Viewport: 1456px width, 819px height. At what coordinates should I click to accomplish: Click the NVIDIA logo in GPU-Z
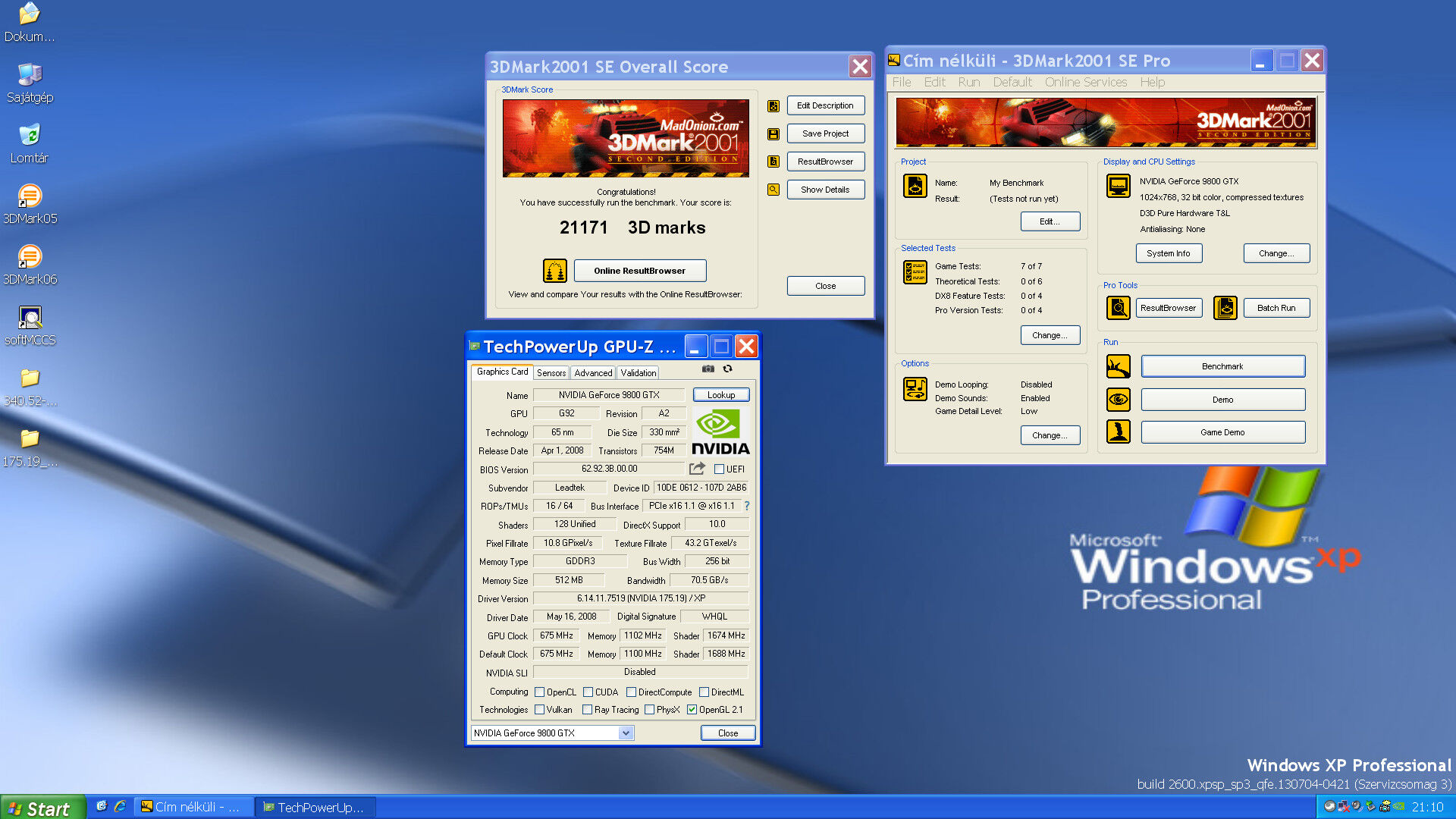tap(720, 432)
